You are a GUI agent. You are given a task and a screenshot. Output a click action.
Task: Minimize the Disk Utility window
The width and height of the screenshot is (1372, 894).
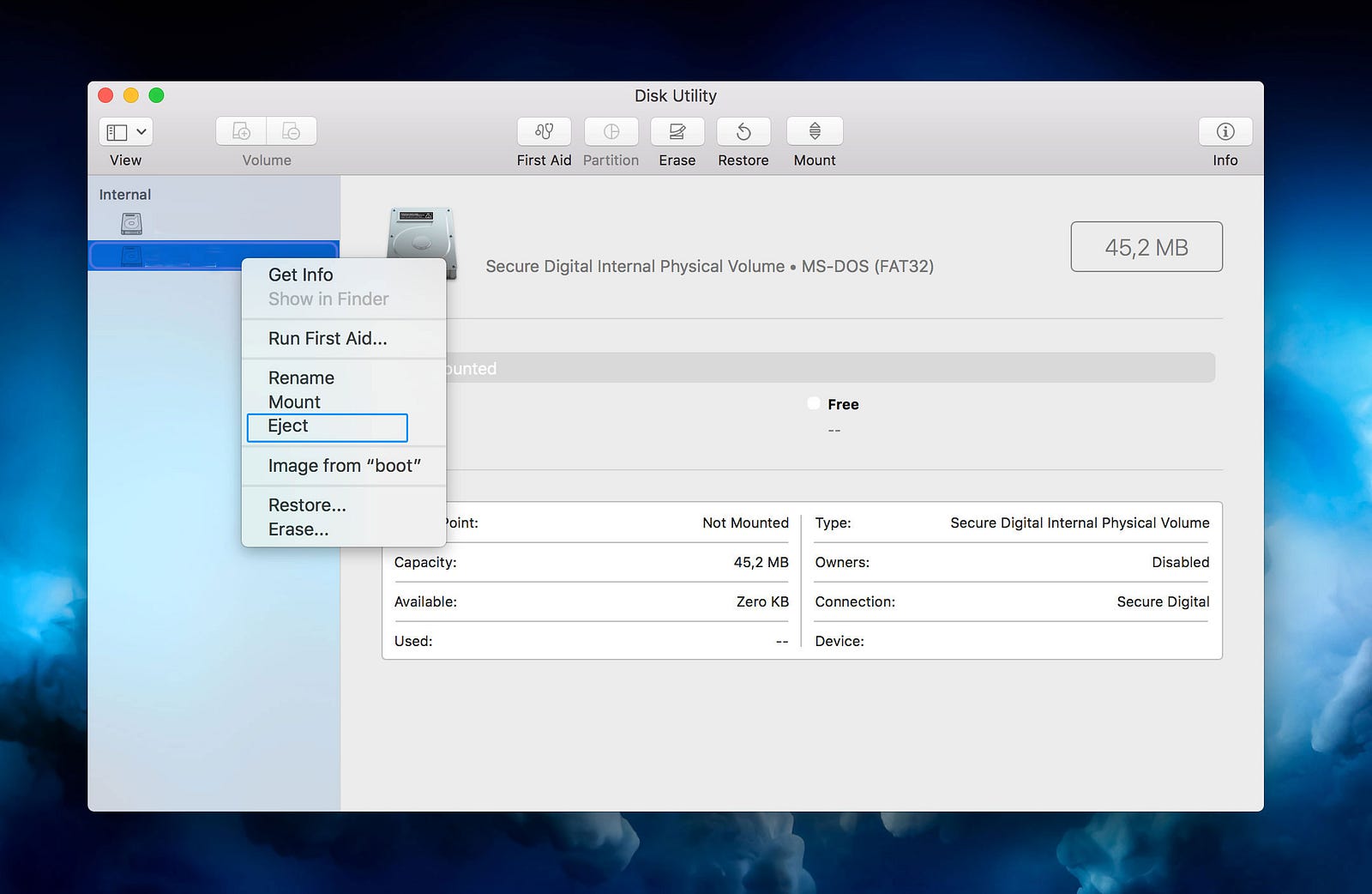tap(131, 95)
